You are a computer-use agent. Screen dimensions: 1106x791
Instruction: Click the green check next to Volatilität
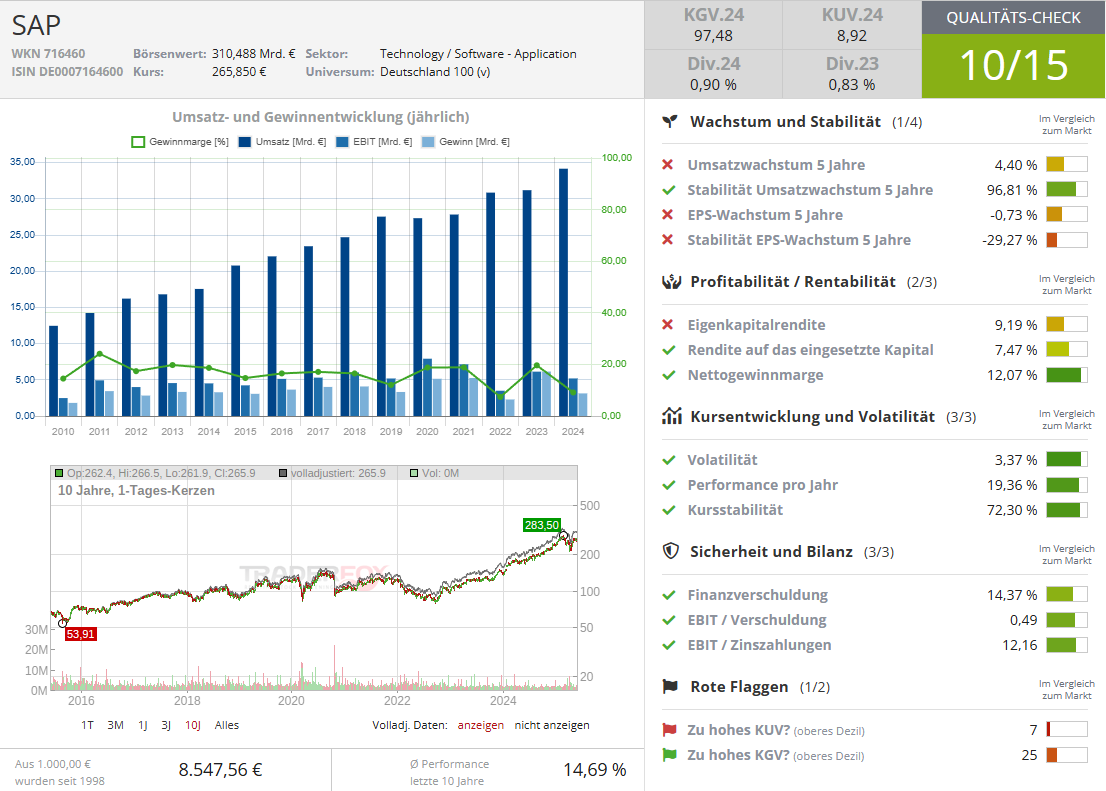669,460
